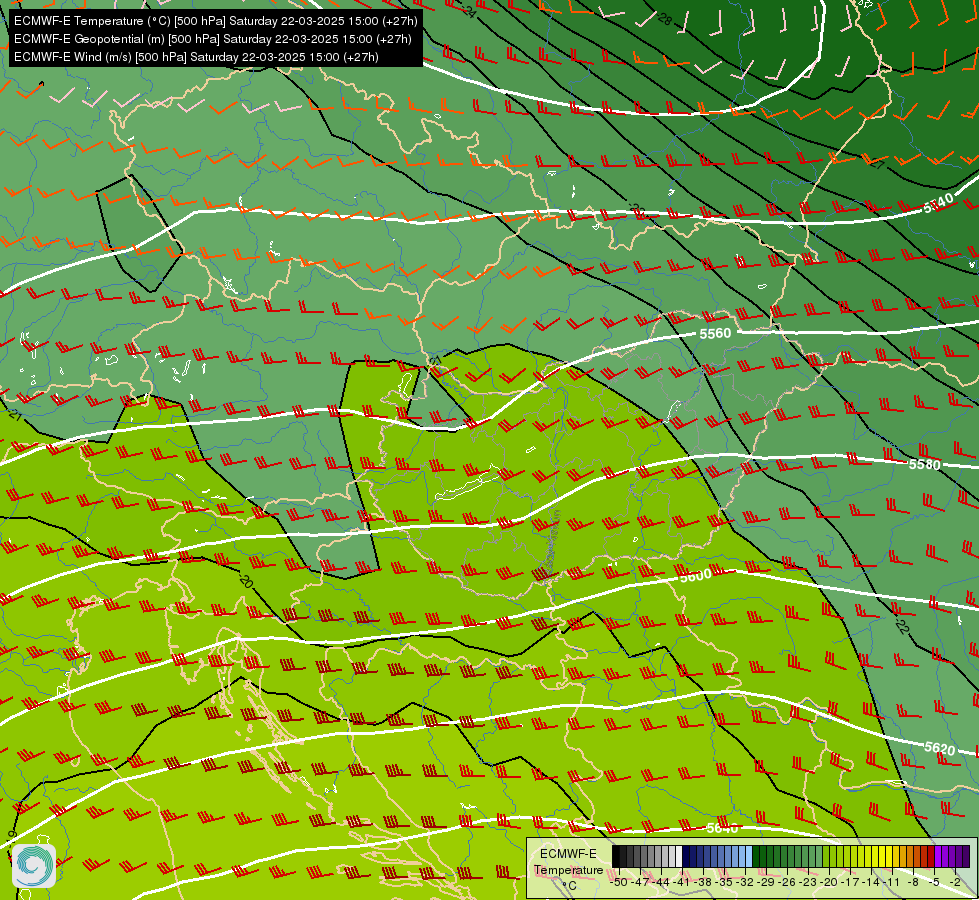The image size is (979, 900).
Task: Click the 'ECMWF-E Temperature °C' colorbar legend title
Action: coord(568,869)
